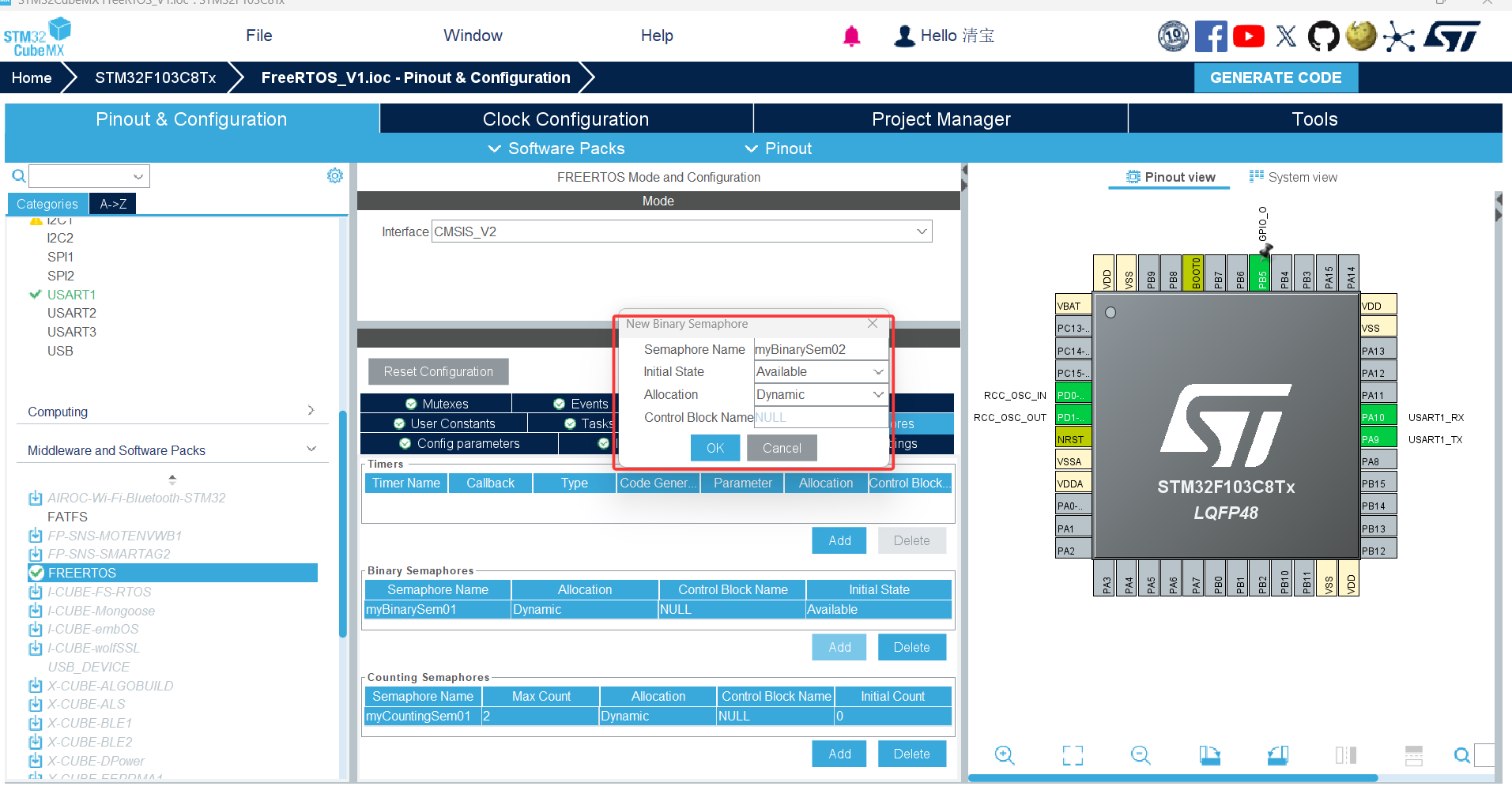Click GENERATE CODE
The image size is (1512, 790).
(1276, 77)
